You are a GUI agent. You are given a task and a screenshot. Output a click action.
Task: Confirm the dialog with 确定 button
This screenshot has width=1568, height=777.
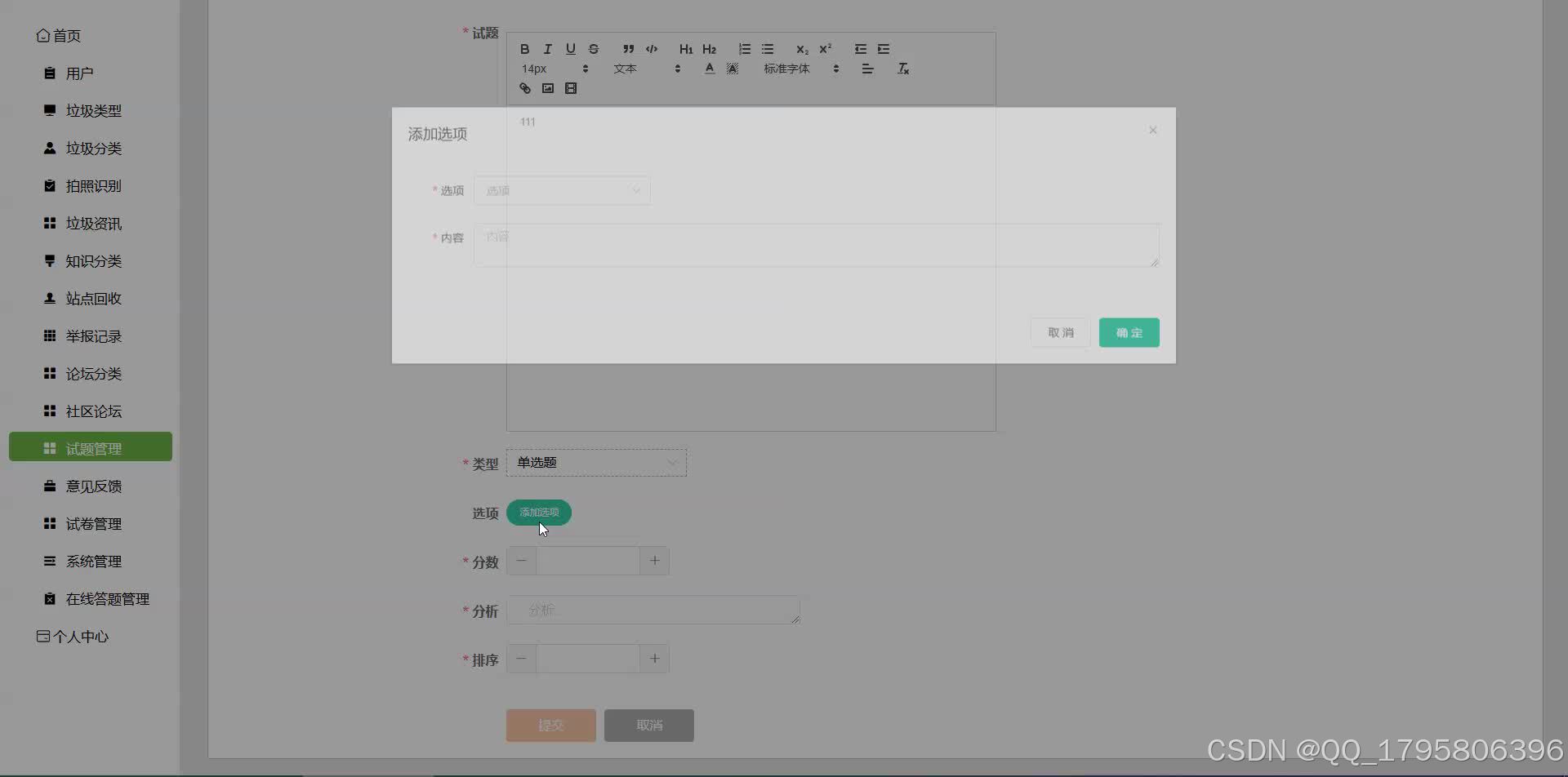coord(1129,332)
